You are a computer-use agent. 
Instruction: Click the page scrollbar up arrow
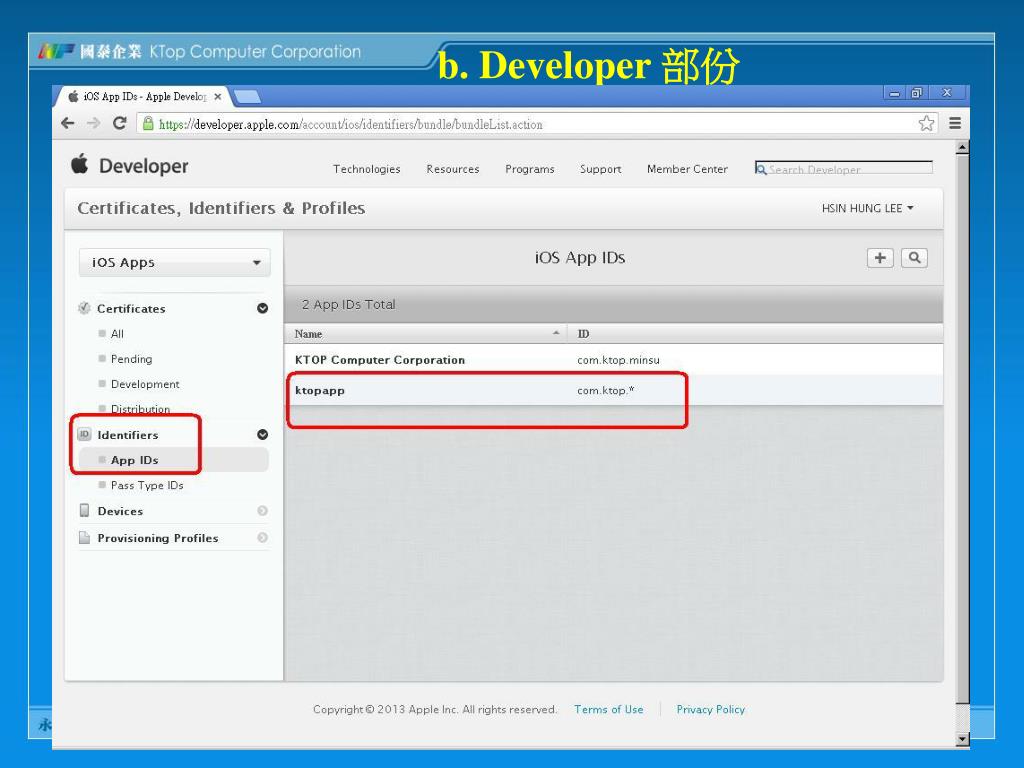coord(962,148)
